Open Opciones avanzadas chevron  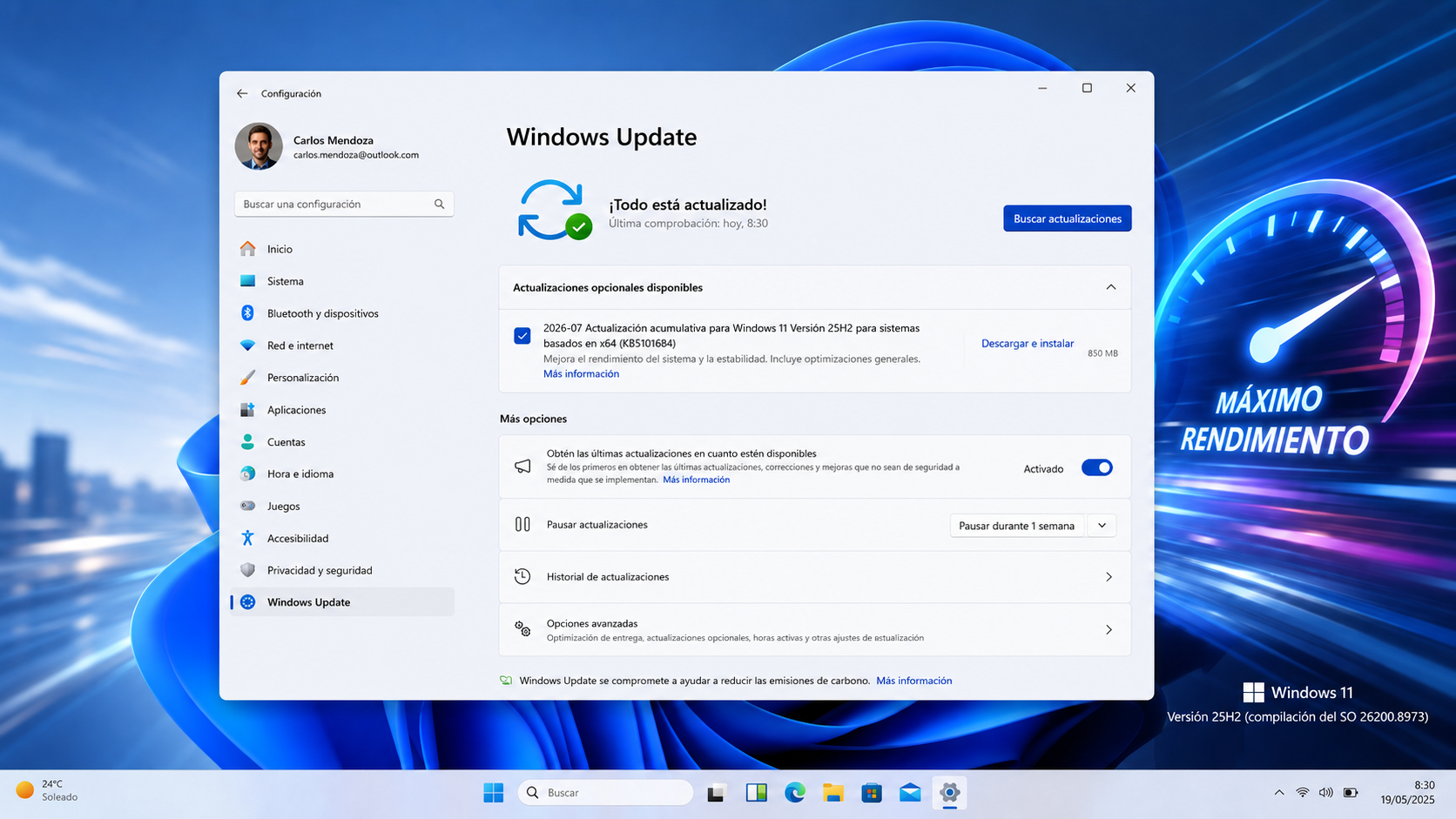tap(1109, 630)
